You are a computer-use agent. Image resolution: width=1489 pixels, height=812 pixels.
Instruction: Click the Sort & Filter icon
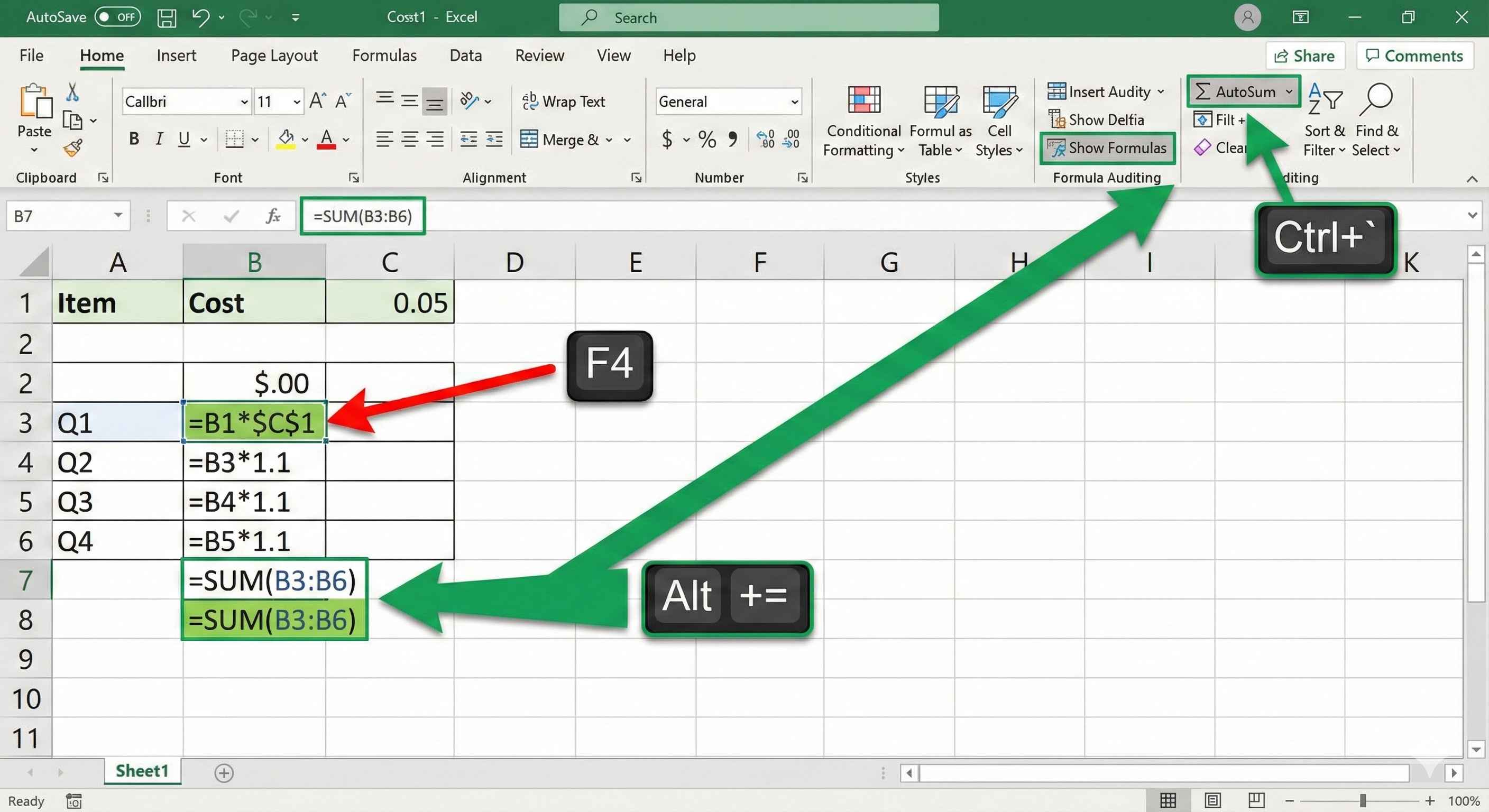(1324, 99)
